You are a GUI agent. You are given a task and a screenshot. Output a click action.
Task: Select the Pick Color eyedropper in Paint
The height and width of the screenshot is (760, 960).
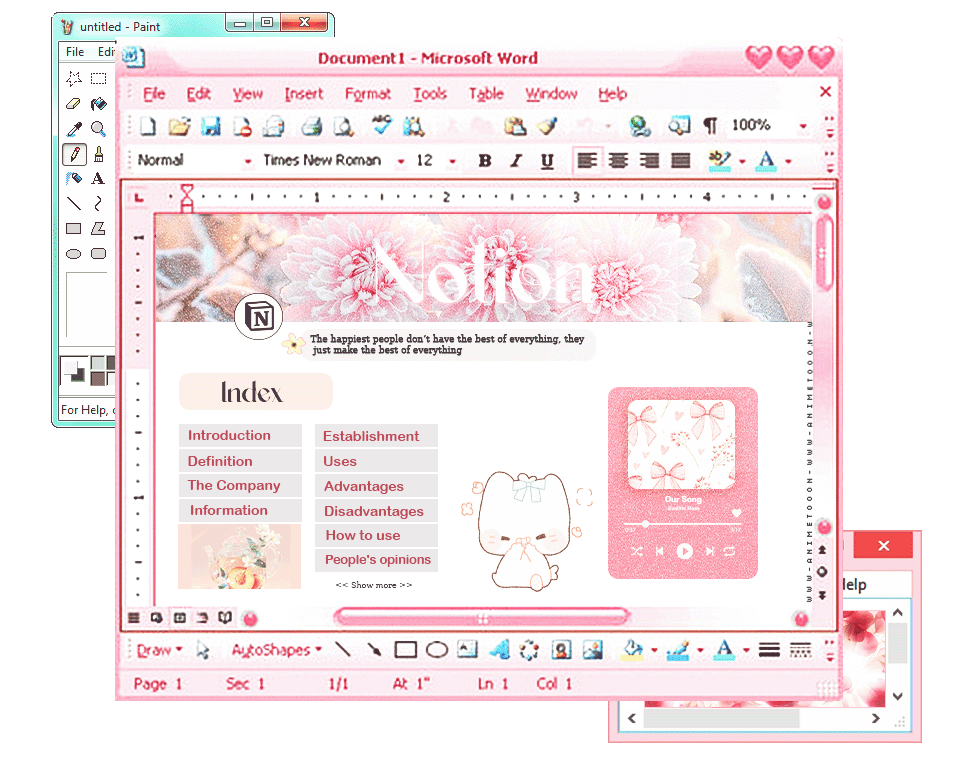[73, 129]
